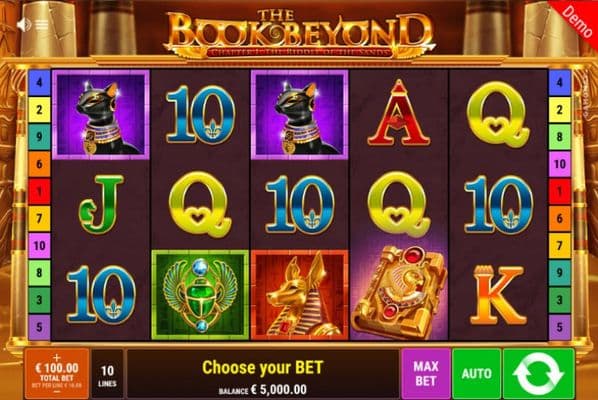Increase total bet with the plus sign
Viewport: 598px width, 400px height.
point(57,357)
